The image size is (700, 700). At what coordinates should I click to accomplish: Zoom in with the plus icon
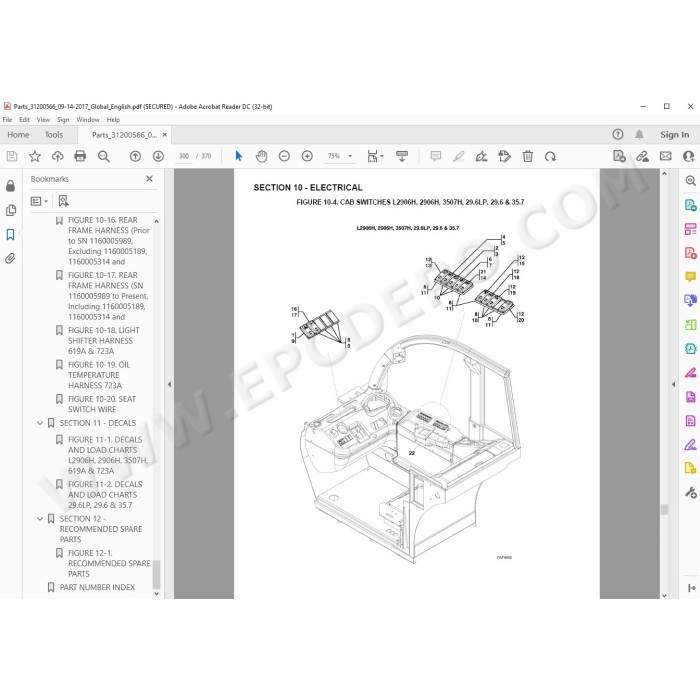coord(307,156)
